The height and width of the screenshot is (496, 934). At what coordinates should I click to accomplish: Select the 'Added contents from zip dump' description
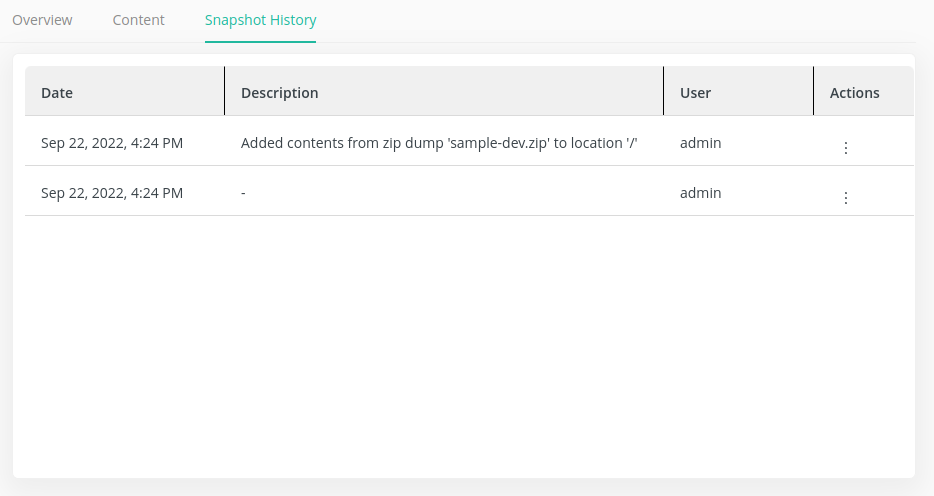point(440,143)
